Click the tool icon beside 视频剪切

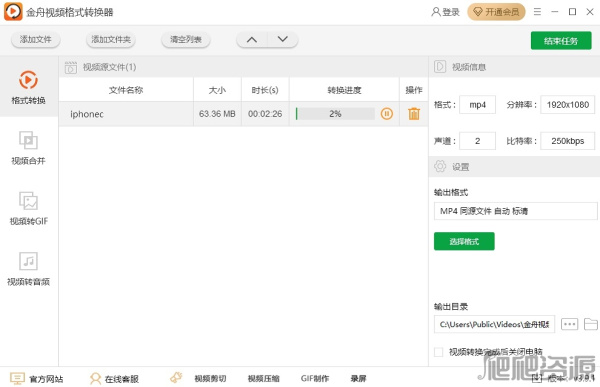[176, 378]
